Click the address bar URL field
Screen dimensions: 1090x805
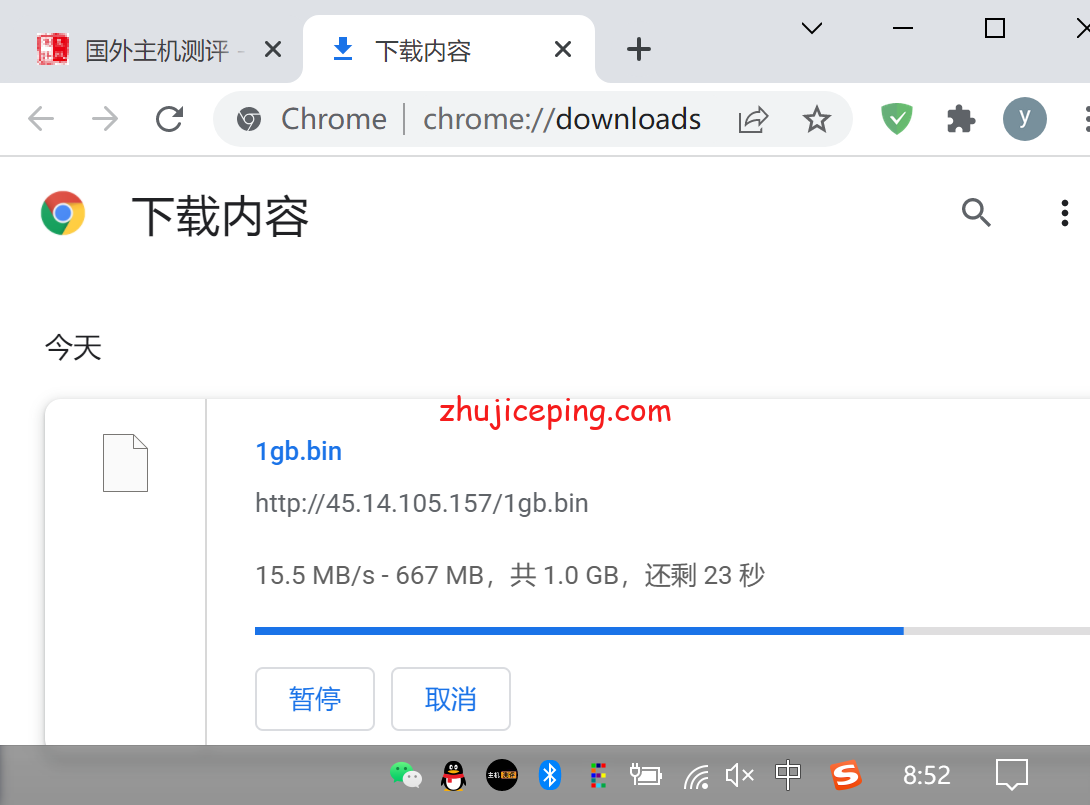[560, 120]
